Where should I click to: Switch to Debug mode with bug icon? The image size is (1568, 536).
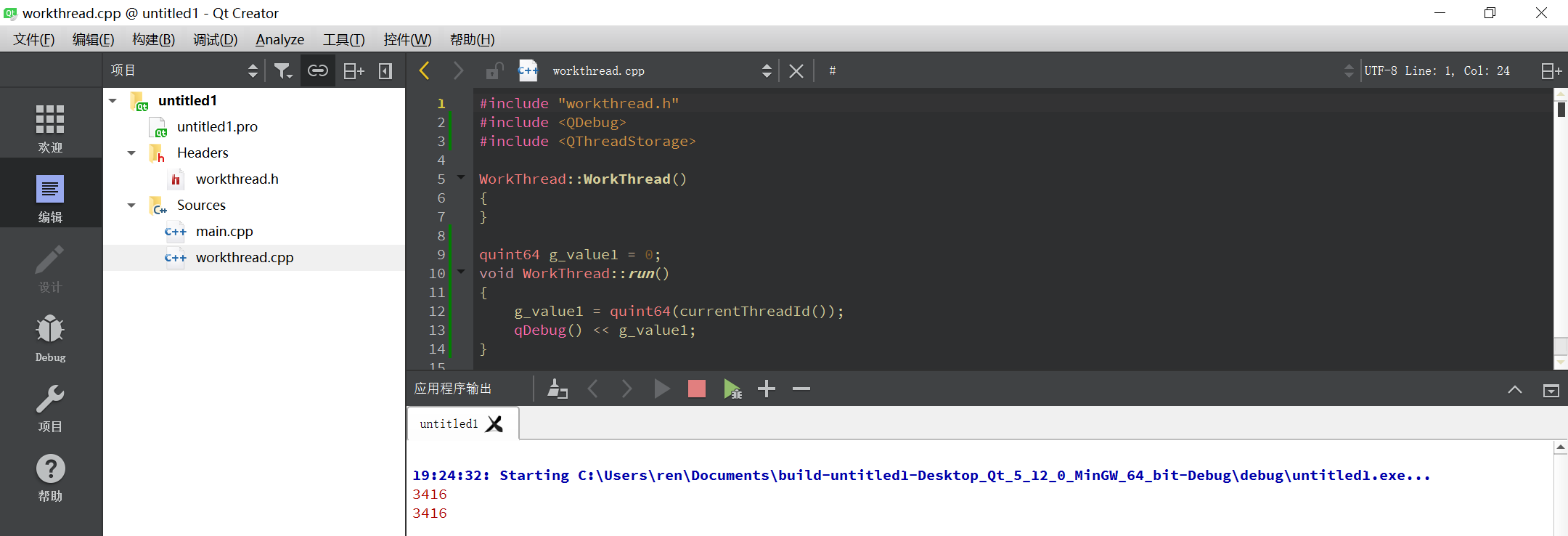[50, 338]
